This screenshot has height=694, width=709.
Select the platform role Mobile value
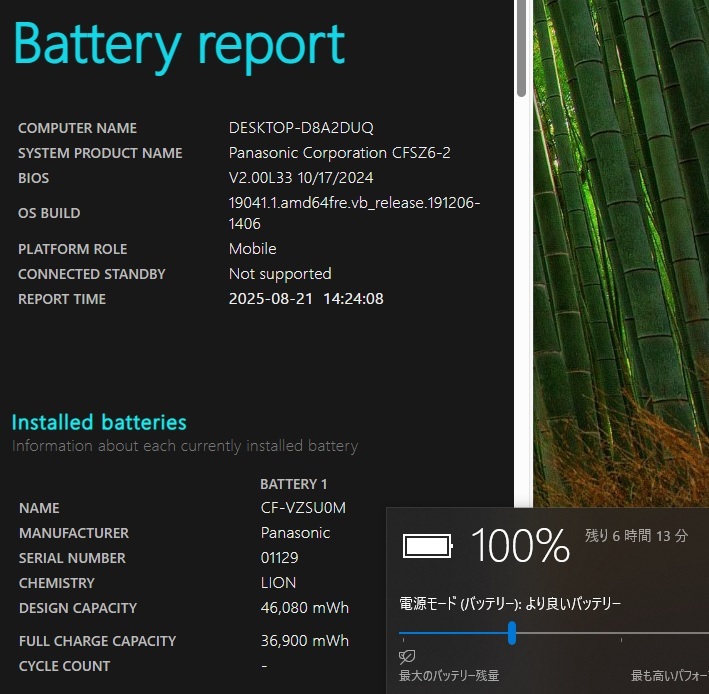click(x=252, y=249)
